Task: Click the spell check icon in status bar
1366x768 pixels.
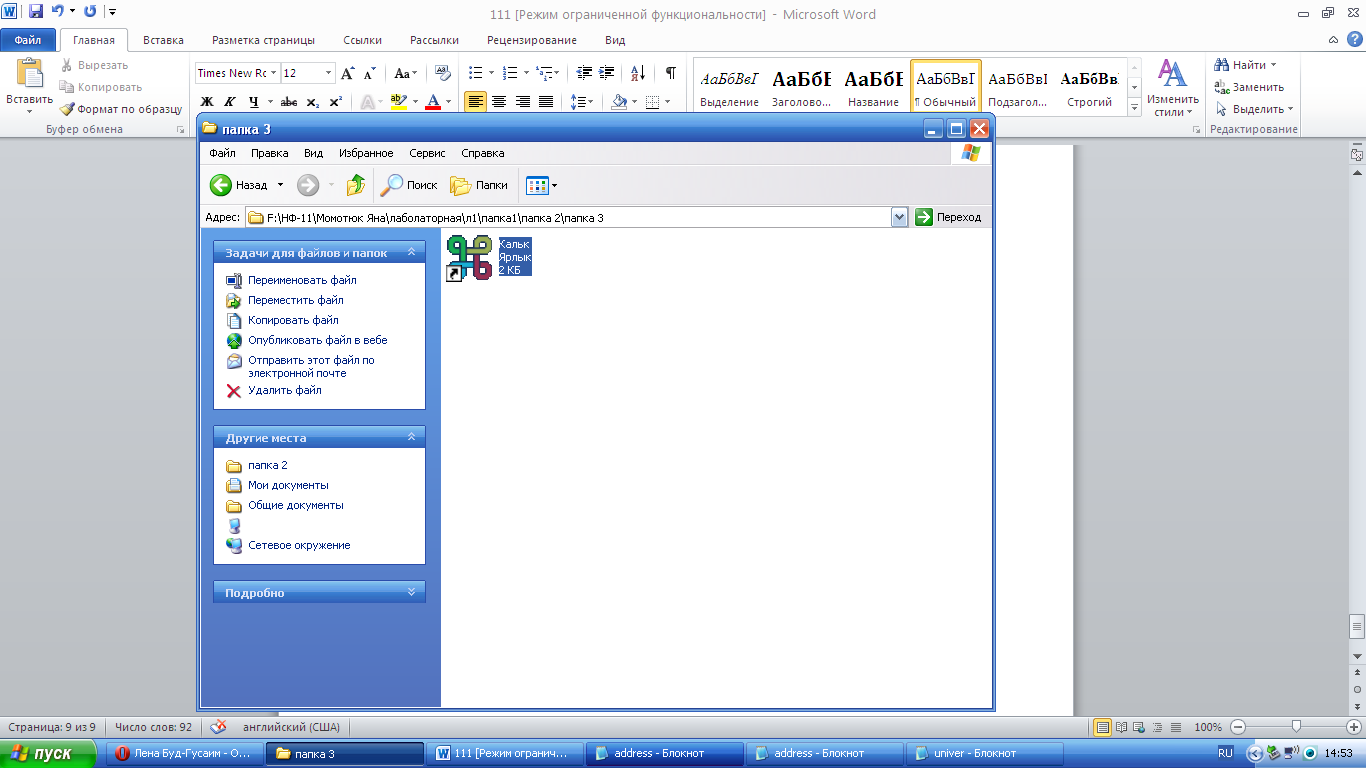Action: tap(218, 727)
